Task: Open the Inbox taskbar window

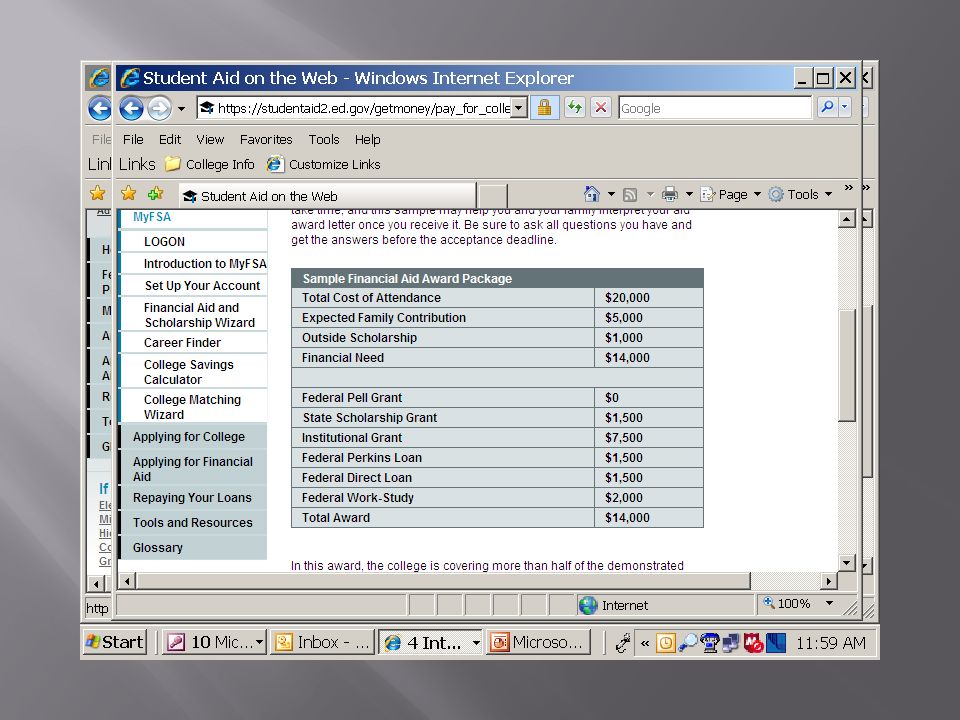Action: coord(322,642)
